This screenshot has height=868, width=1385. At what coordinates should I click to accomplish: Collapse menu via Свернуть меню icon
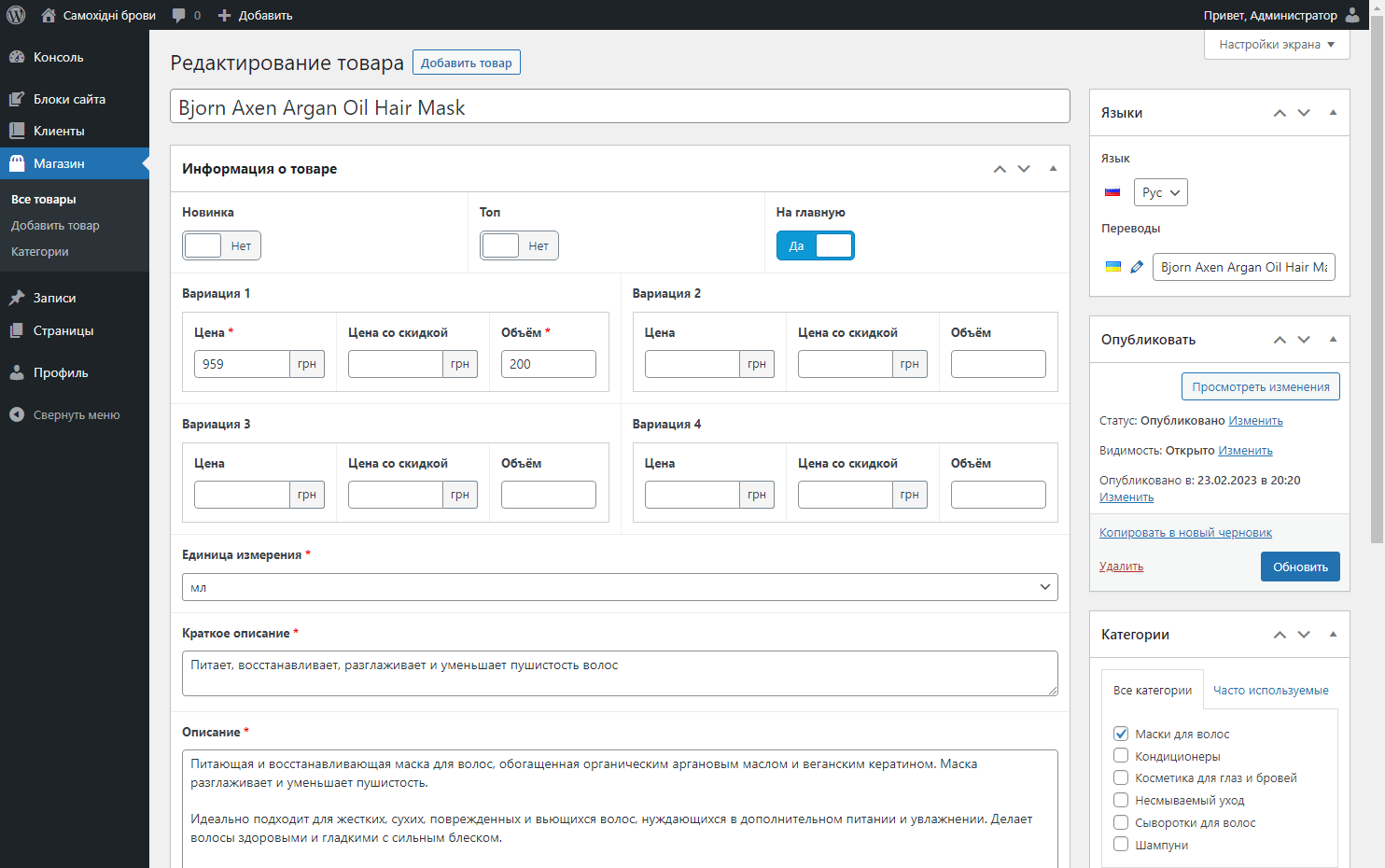(17, 414)
